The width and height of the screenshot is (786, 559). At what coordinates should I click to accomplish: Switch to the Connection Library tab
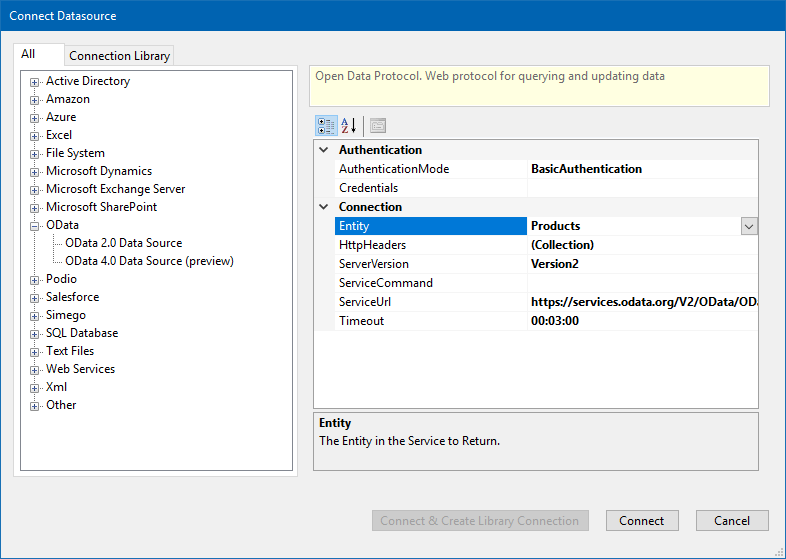point(119,56)
